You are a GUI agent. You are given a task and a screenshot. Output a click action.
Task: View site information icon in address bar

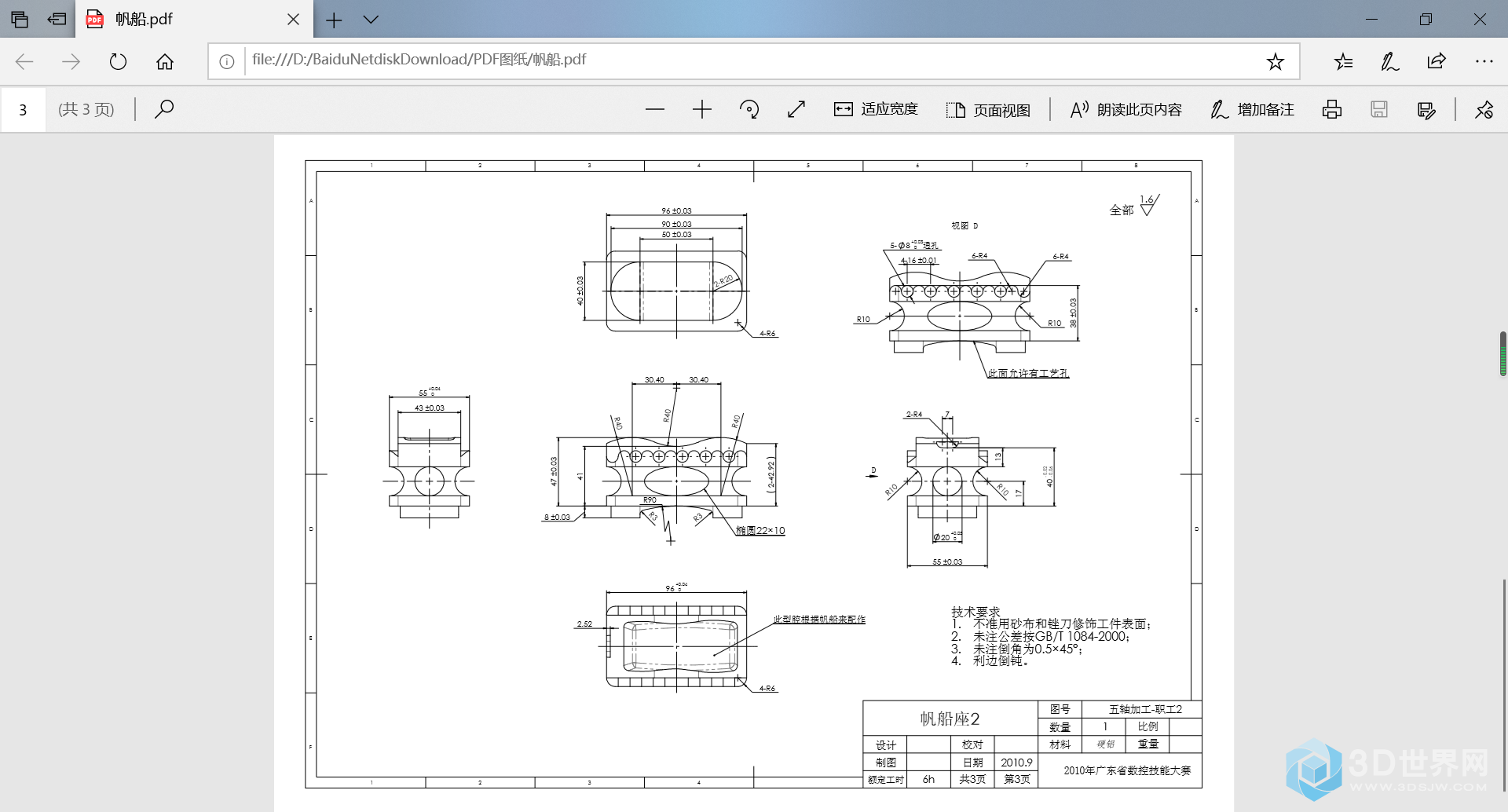point(227,61)
